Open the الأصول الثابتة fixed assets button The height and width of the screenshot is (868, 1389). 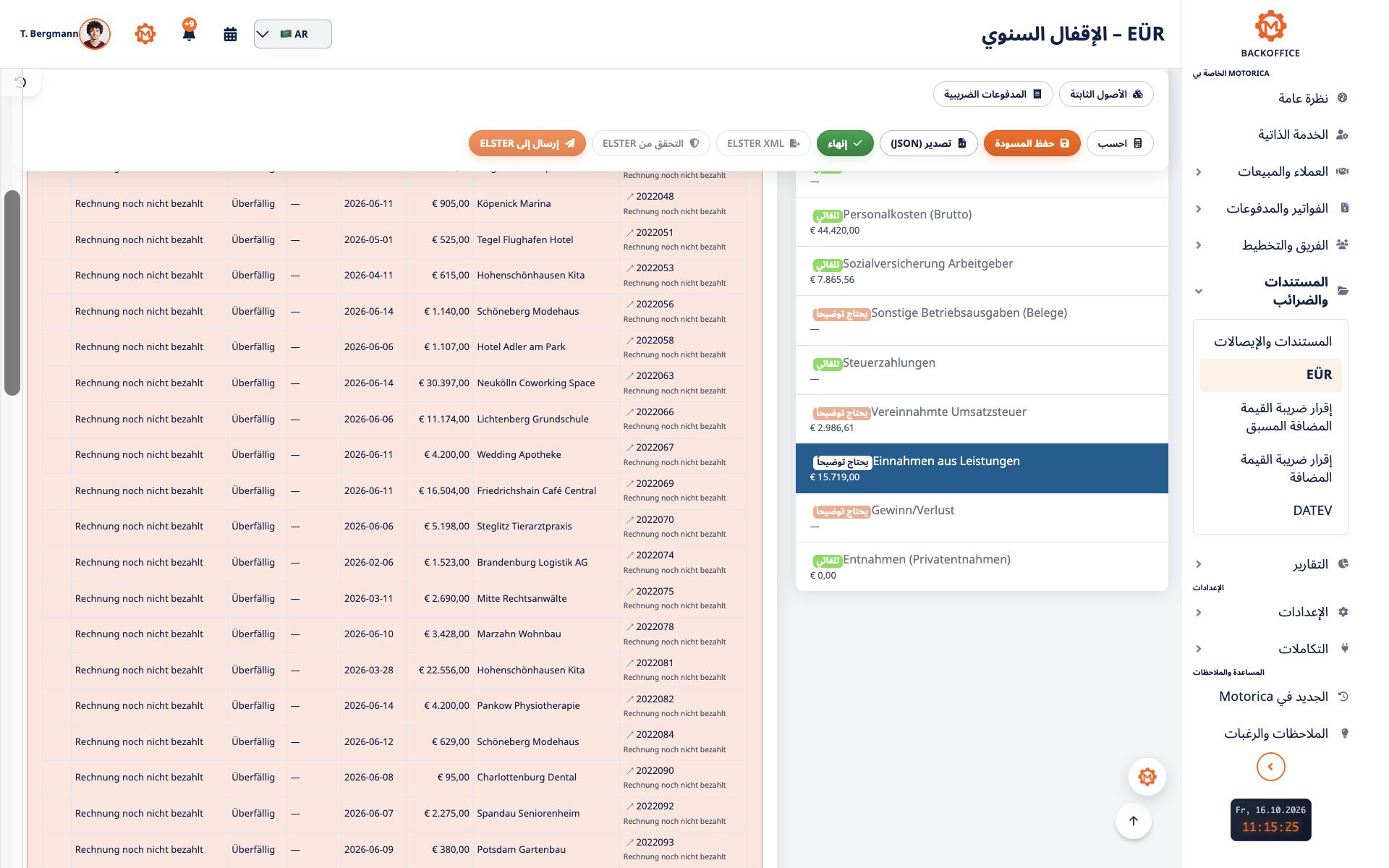point(1106,94)
